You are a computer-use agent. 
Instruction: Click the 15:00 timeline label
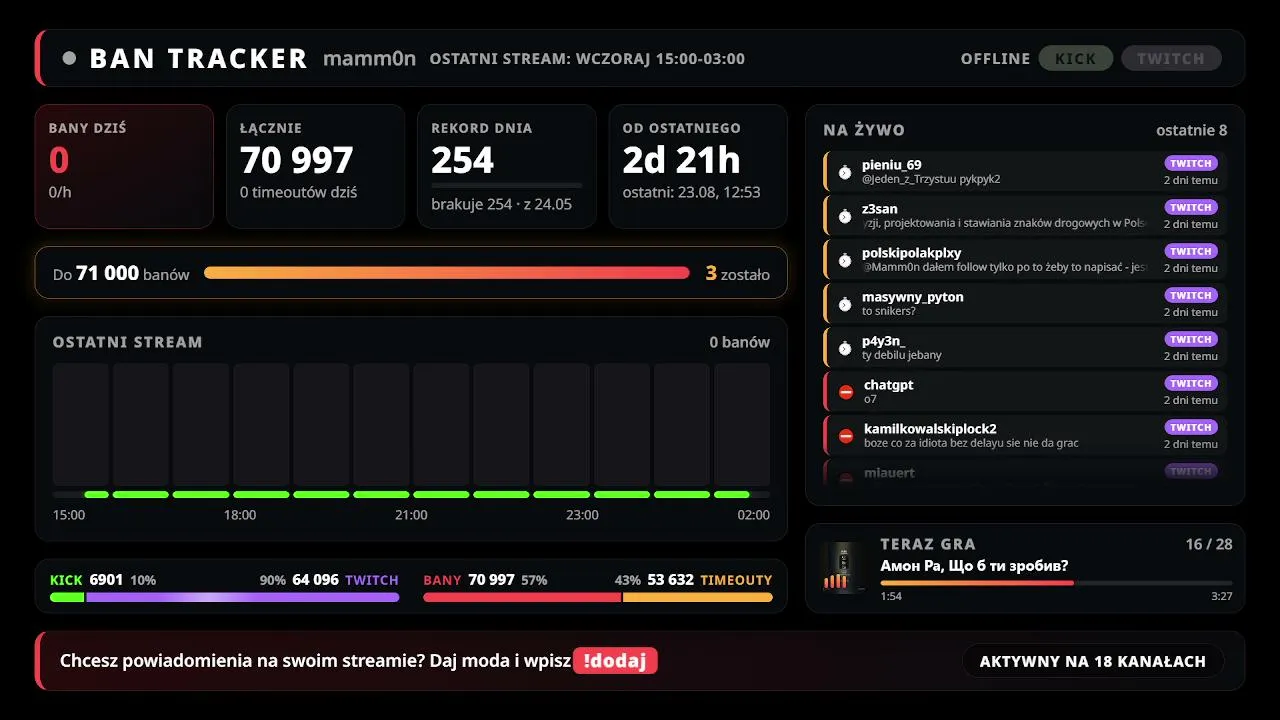[x=69, y=515]
